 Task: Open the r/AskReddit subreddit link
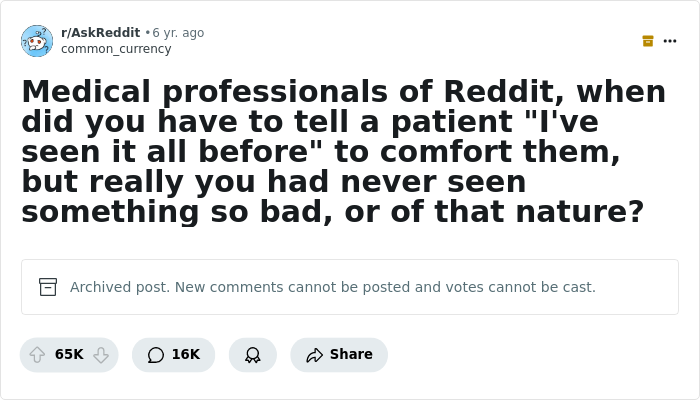(x=100, y=33)
